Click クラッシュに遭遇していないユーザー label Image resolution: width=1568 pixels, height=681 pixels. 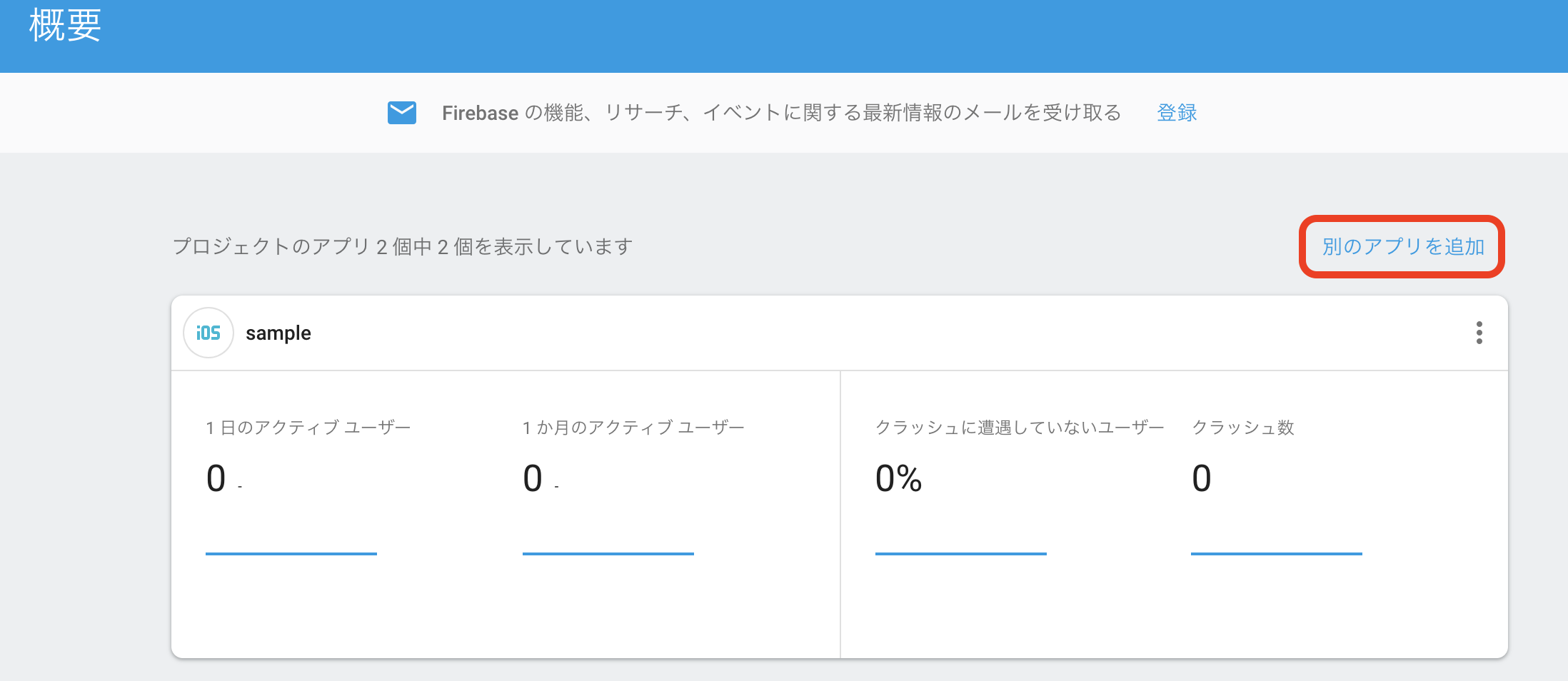pyautogui.click(x=1020, y=428)
